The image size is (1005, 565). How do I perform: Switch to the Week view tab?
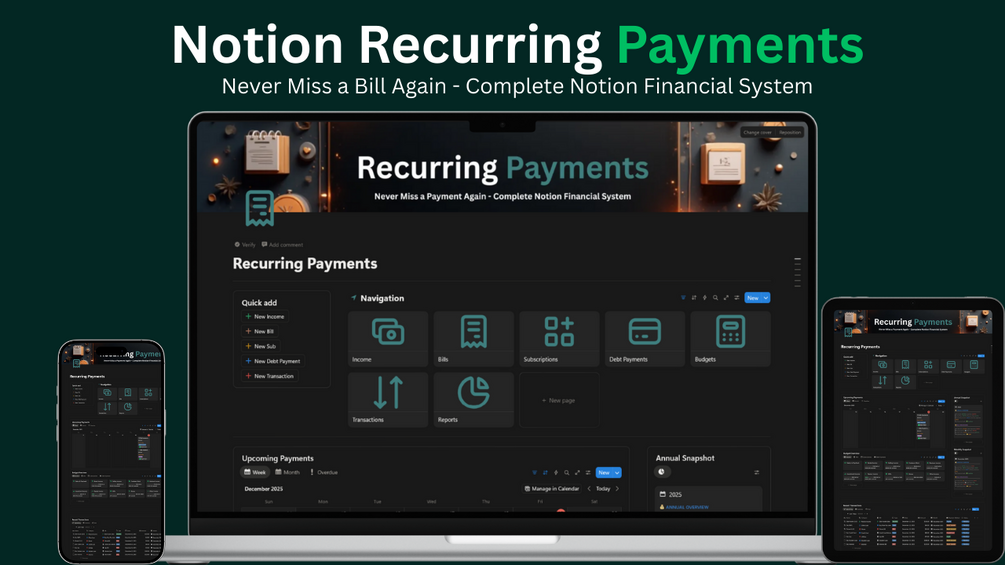pyautogui.click(x=255, y=472)
